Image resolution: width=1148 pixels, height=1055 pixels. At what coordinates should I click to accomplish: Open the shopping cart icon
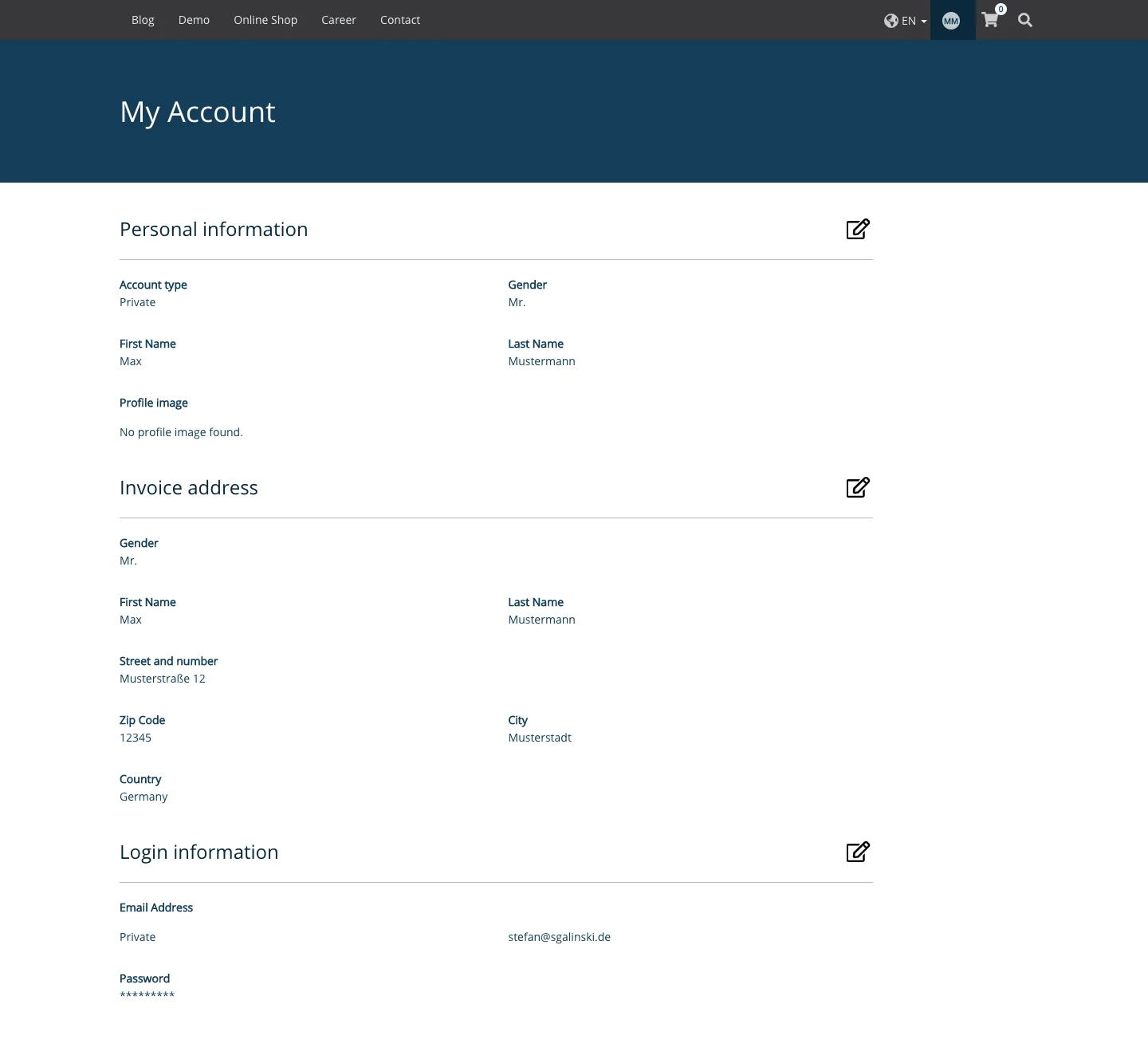point(989,20)
